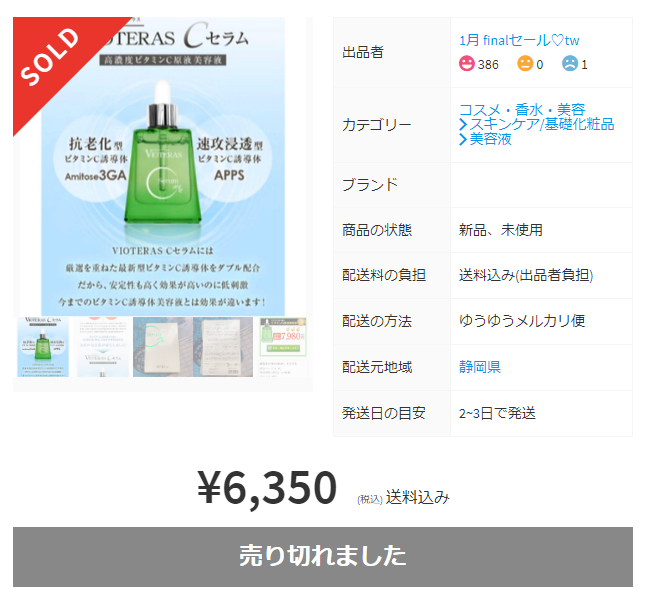The height and width of the screenshot is (593, 649).
Task: Open 静岡県 shipping region link
Action: coord(480,367)
